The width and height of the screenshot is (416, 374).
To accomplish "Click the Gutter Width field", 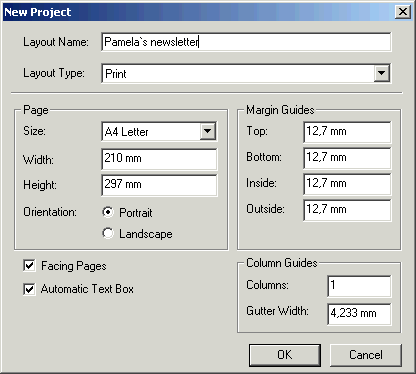I will 359,314.
